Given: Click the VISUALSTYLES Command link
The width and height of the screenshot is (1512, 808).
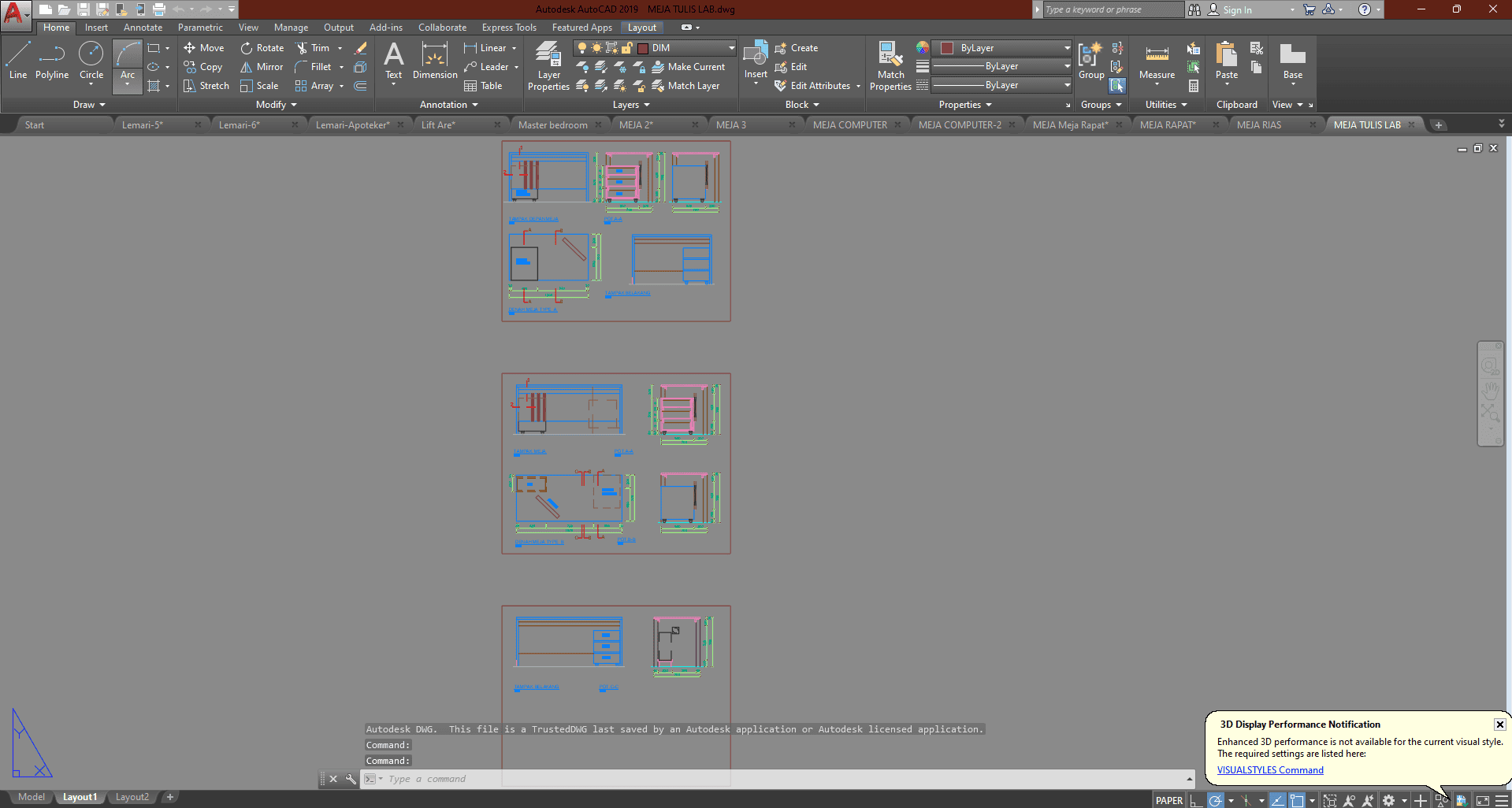Looking at the screenshot, I should pos(1270,770).
